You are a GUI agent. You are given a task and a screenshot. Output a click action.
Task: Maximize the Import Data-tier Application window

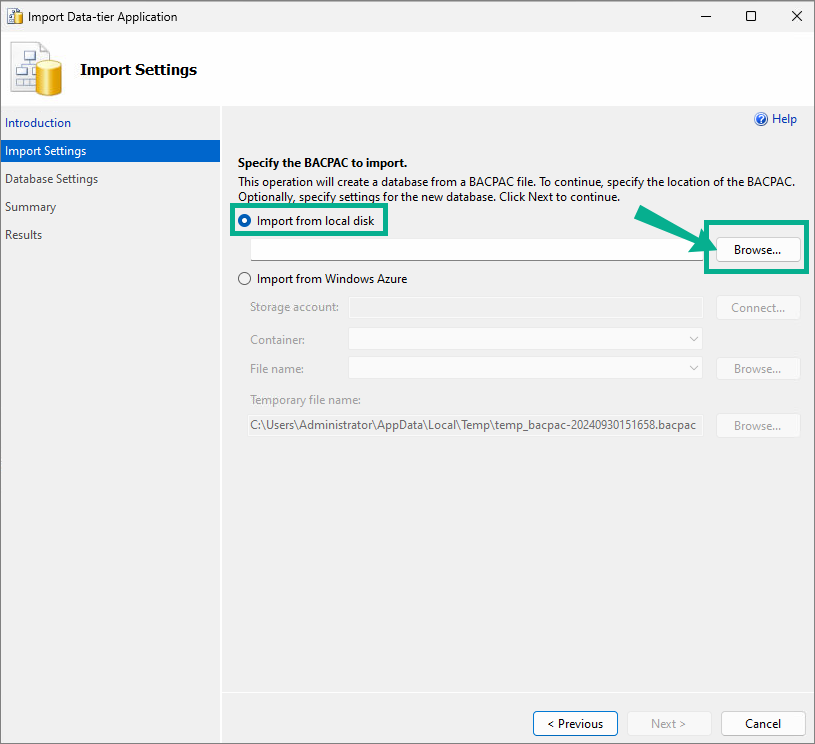coord(751,17)
